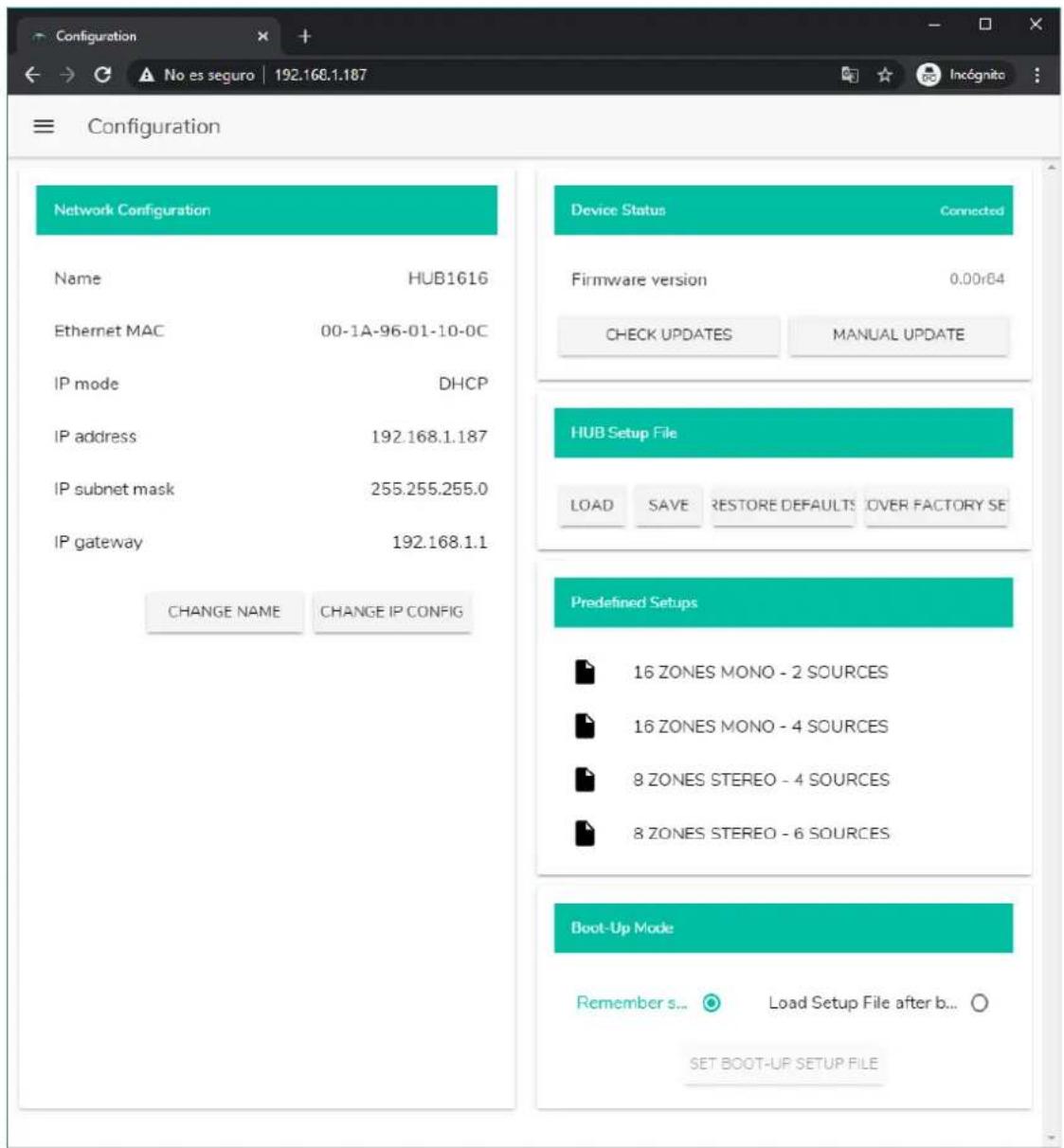Click the IP gateway value 192.168.1.1
The image size is (1064, 1148).
[x=440, y=542]
